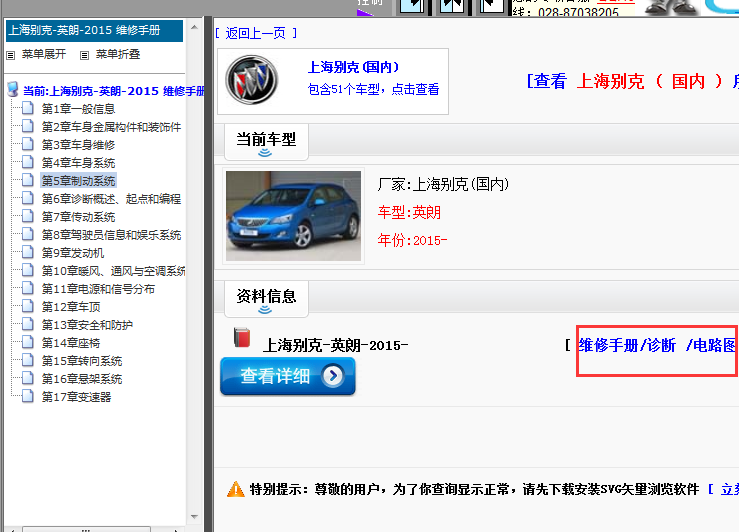Select the 当前车型 tab

[x=266, y=142]
